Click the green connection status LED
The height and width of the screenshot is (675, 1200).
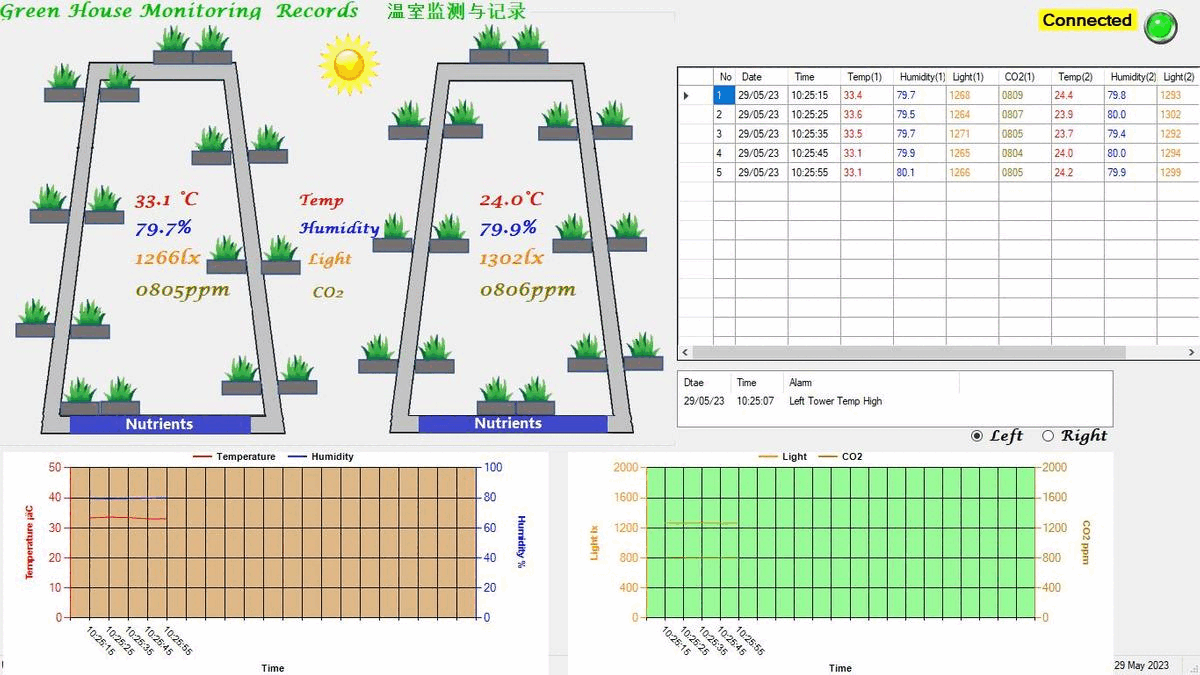[x=1160, y=26]
